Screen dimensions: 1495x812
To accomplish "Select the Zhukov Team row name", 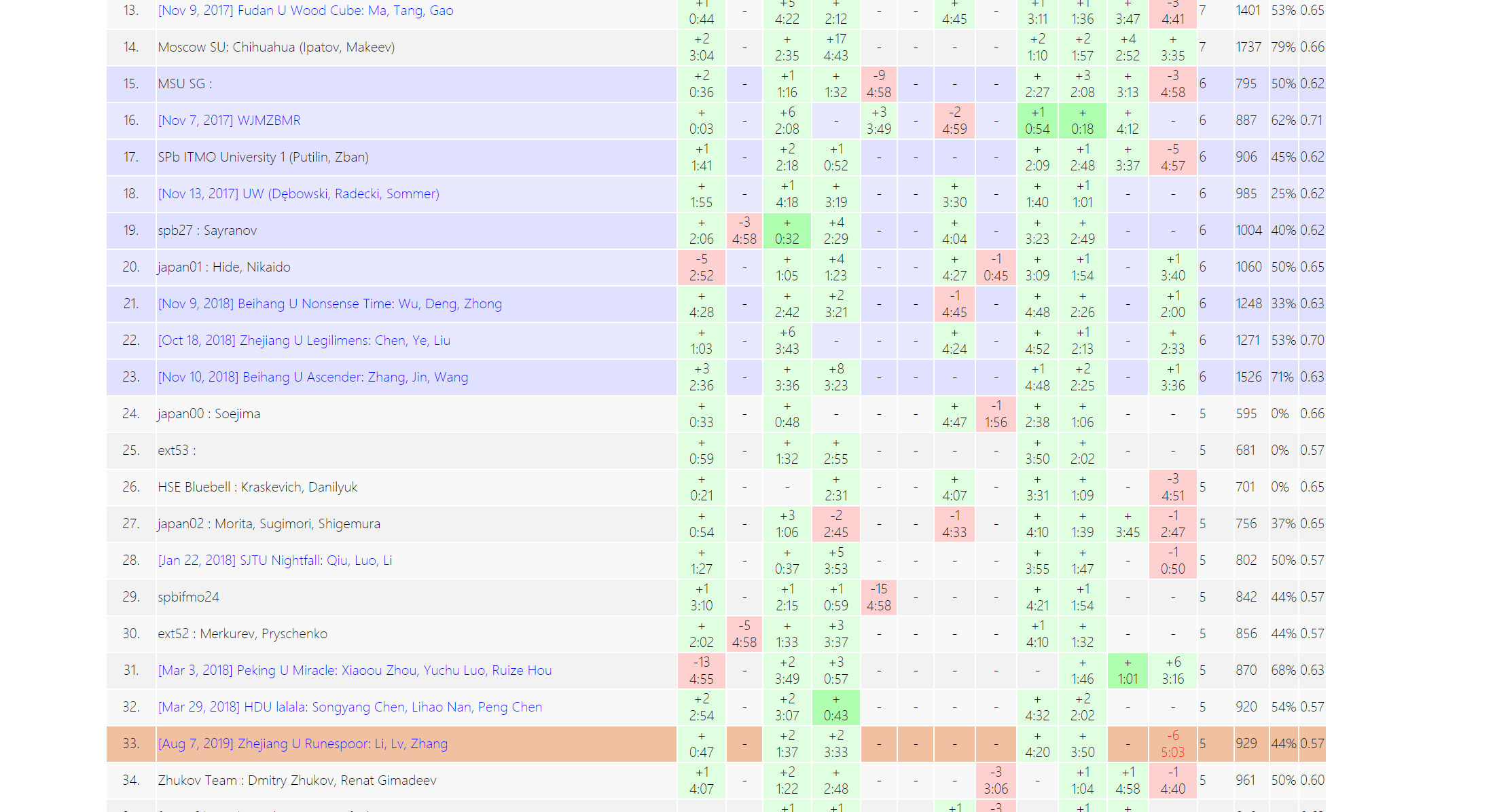I will point(297,781).
